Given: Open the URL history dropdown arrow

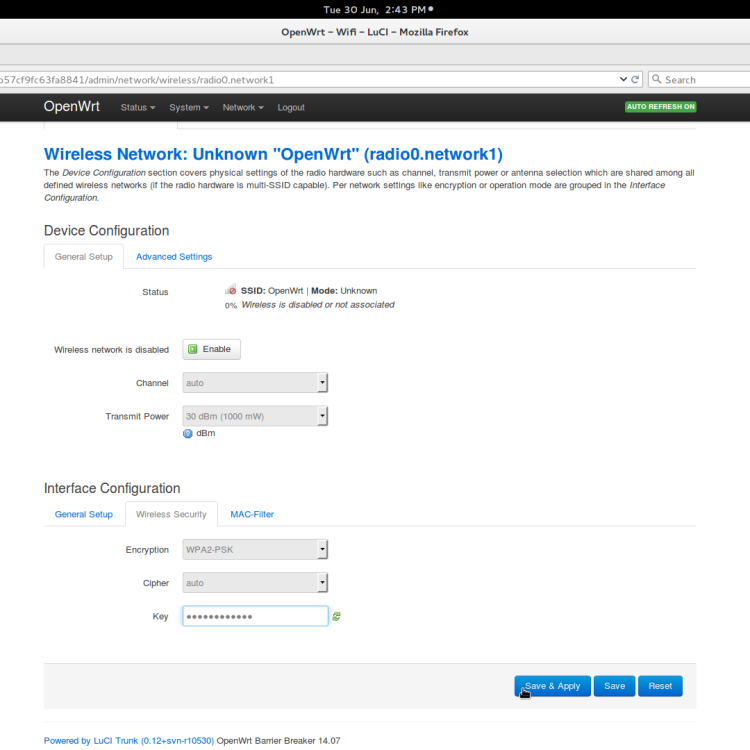Looking at the screenshot, I should coord(623,79).
